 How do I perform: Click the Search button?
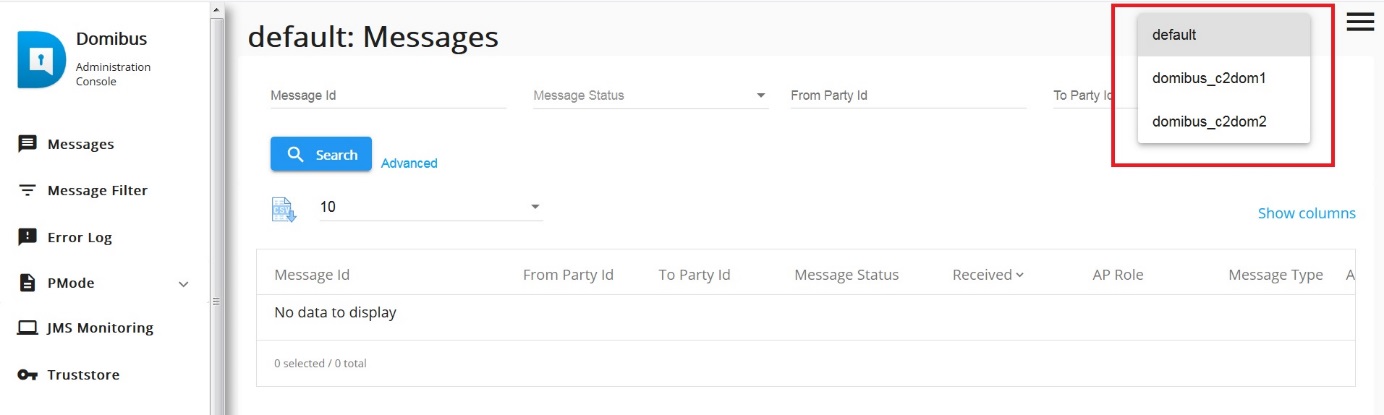click(x=321, y=155)
